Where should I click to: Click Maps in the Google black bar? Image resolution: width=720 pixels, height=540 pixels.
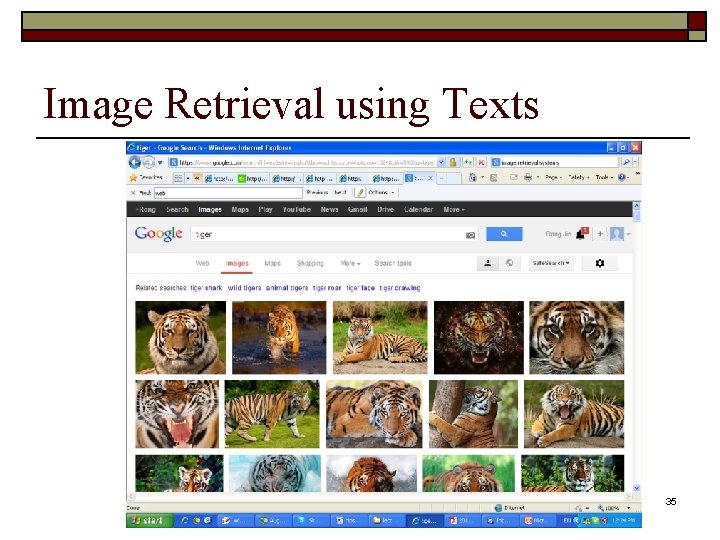(240, 209)
